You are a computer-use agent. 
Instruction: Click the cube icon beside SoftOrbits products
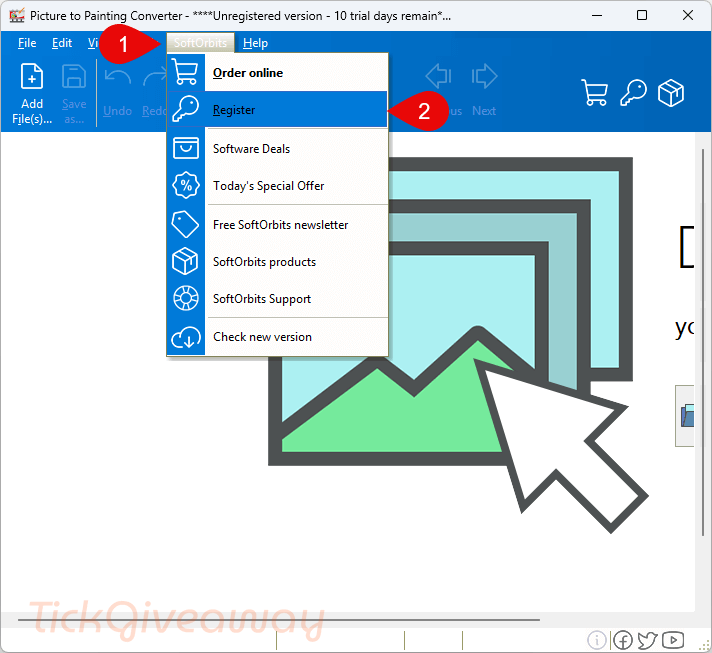click(185, 262)
